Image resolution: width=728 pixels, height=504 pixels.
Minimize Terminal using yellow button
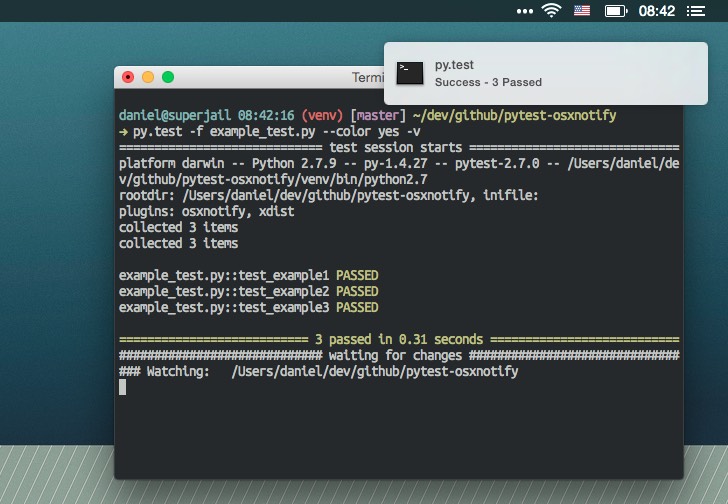point(148,77)
